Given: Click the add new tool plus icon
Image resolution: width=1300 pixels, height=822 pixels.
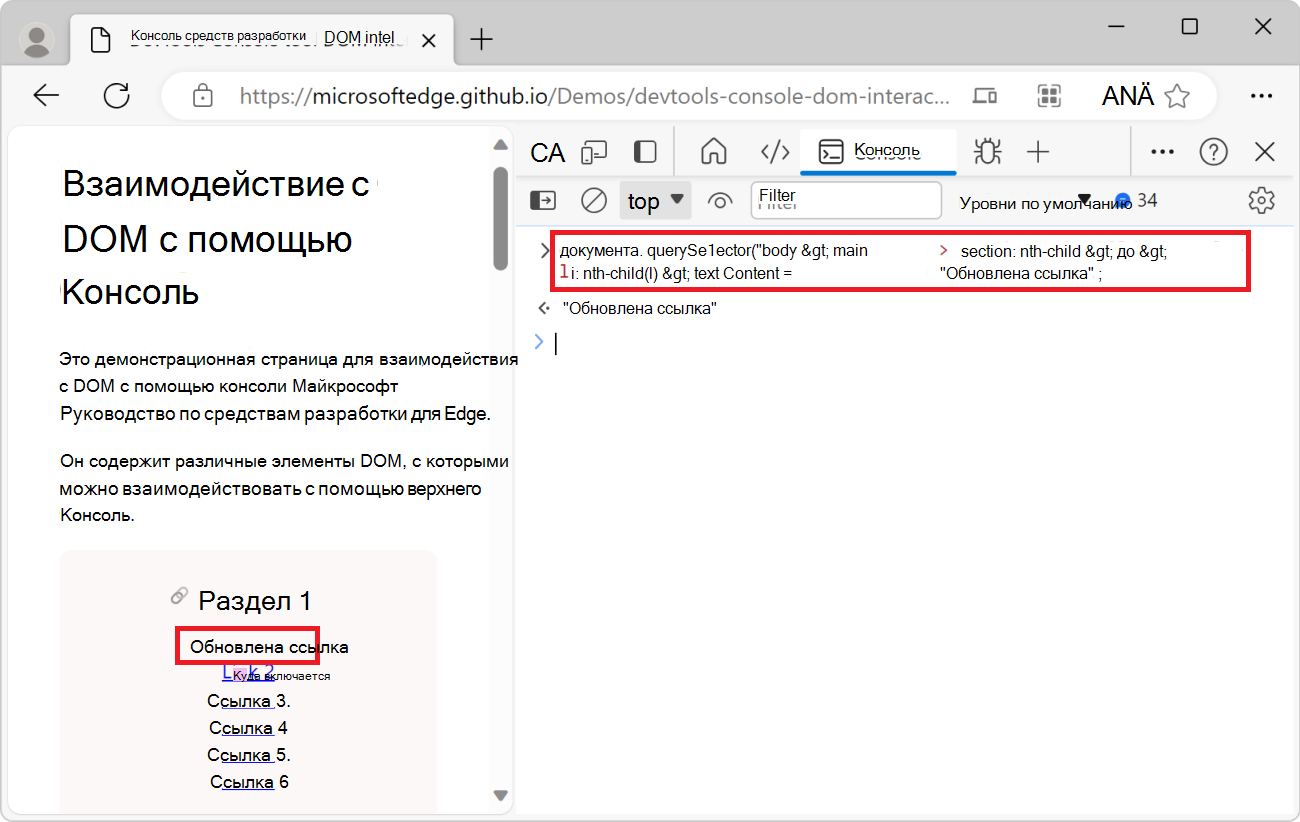Looking at the screenshot, I should pyautogui.click(x=1038, y=152).
